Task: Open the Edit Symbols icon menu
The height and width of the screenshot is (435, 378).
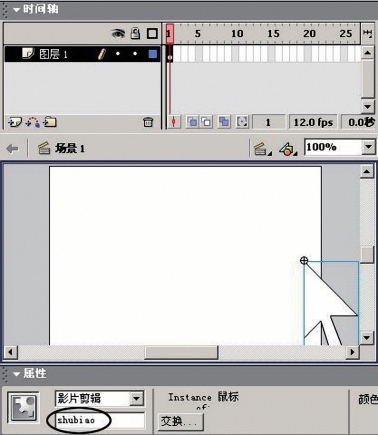Action: coord(288,149)
